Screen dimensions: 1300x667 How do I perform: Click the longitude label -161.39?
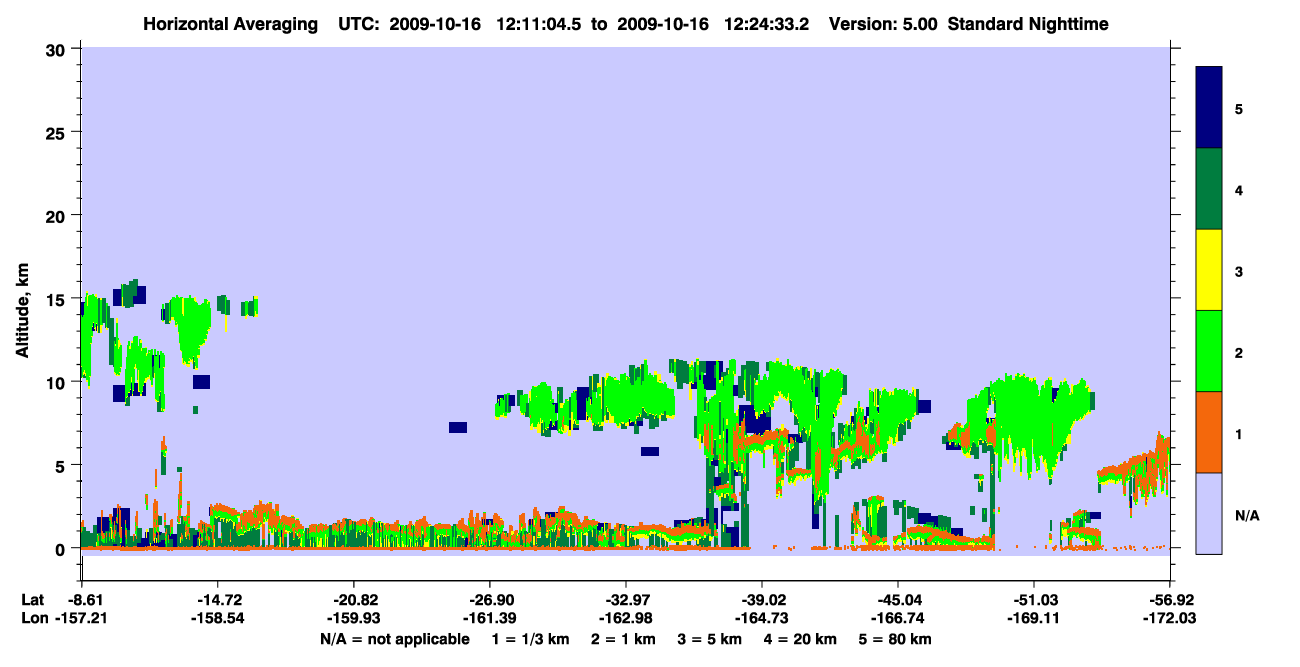pyautogui.click(x=490, y=619)
